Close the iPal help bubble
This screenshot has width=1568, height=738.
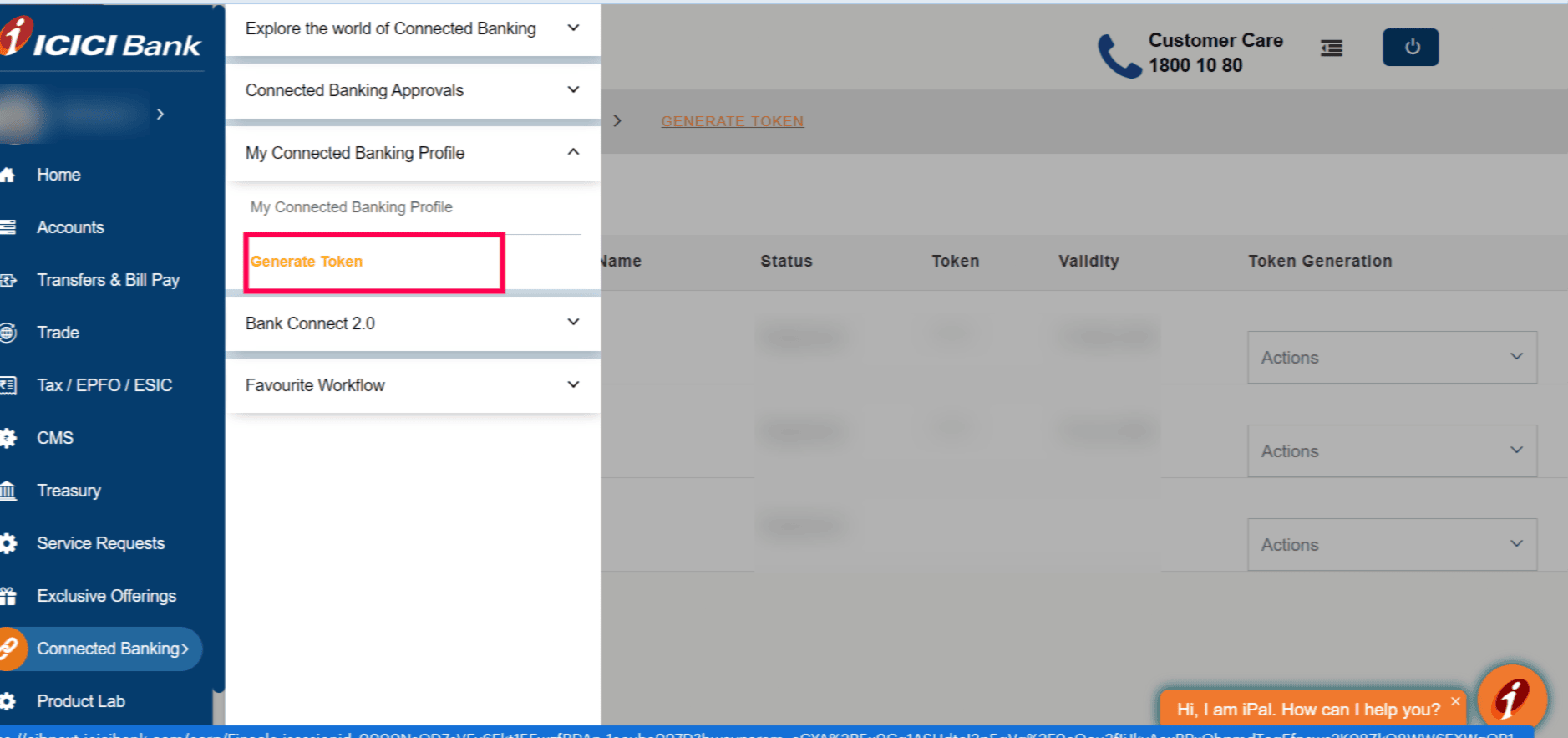(1455, 701)
